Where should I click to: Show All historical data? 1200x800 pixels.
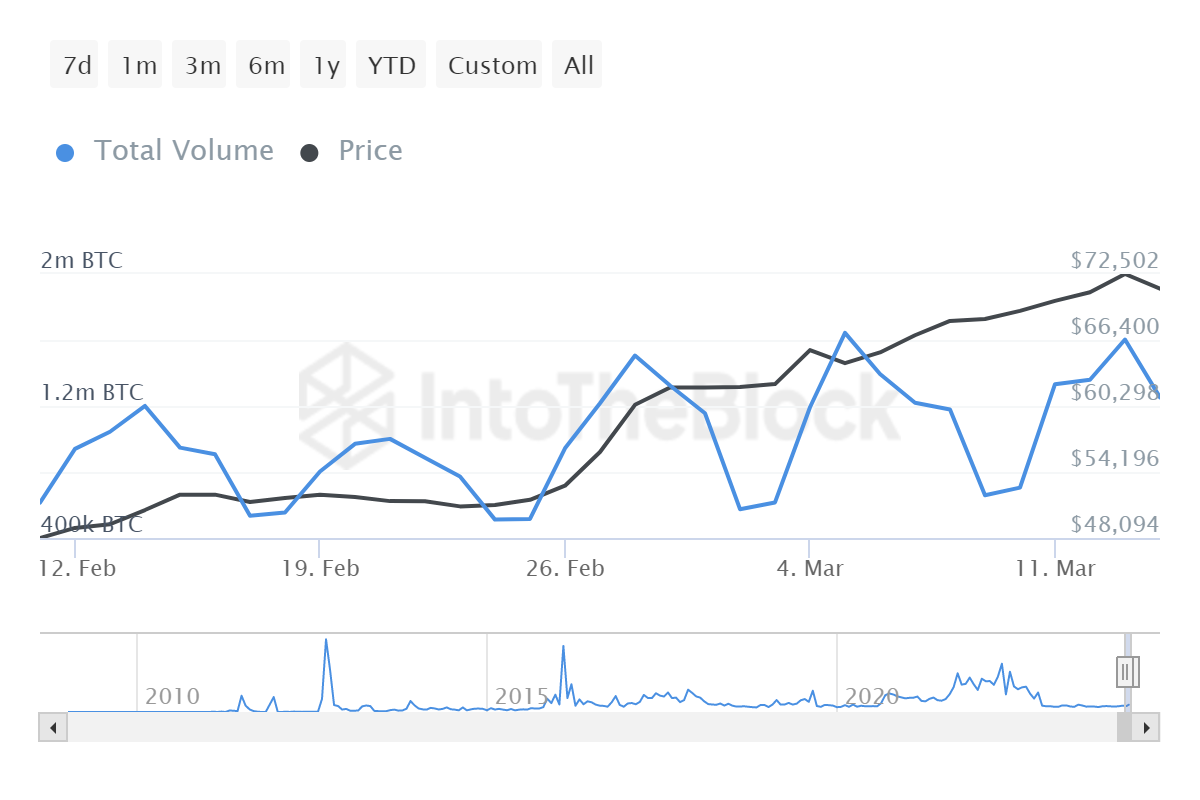pyautogui.click(x=578, y=66)
